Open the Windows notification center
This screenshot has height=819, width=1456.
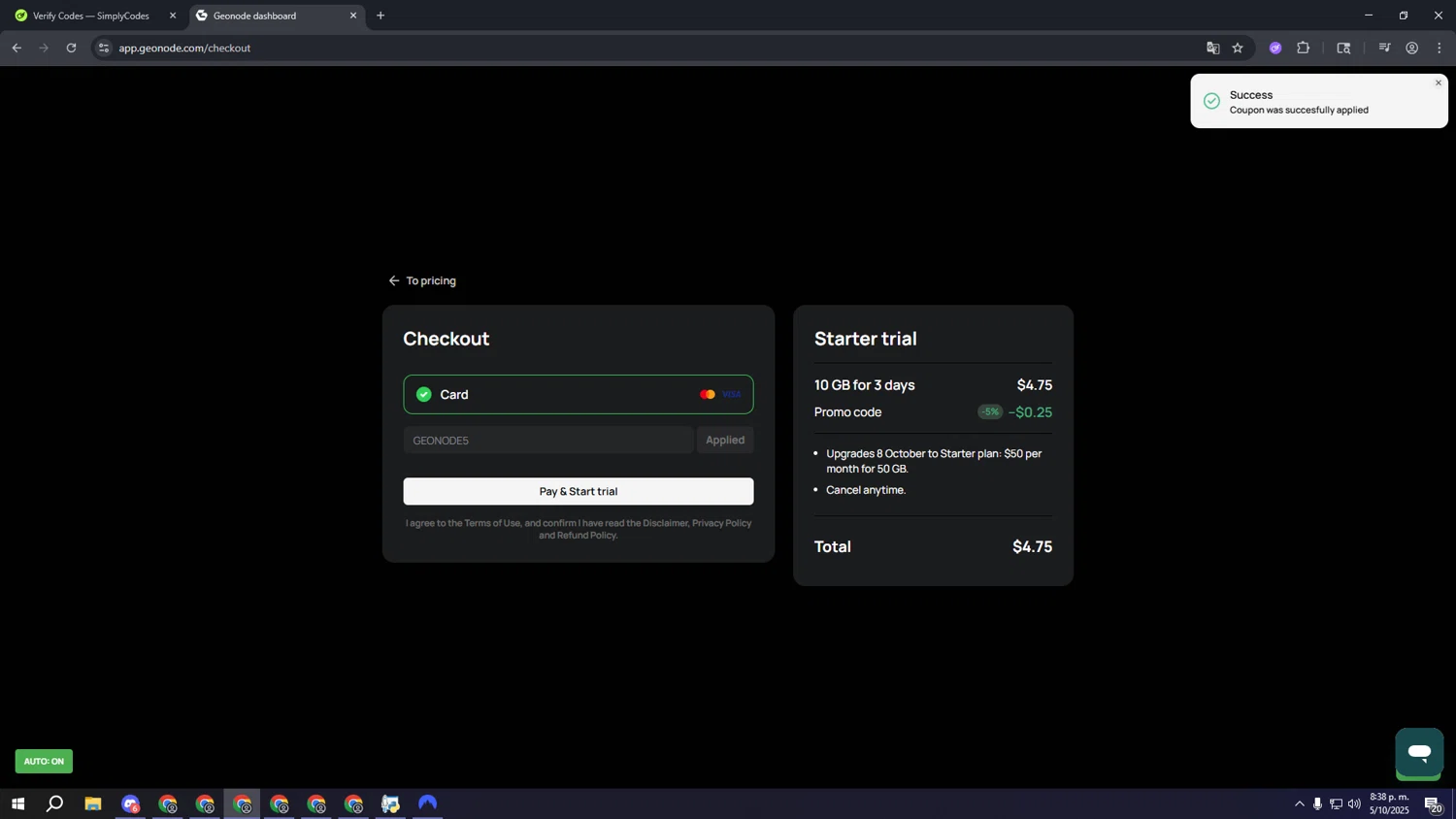[x=1433, y=803]
